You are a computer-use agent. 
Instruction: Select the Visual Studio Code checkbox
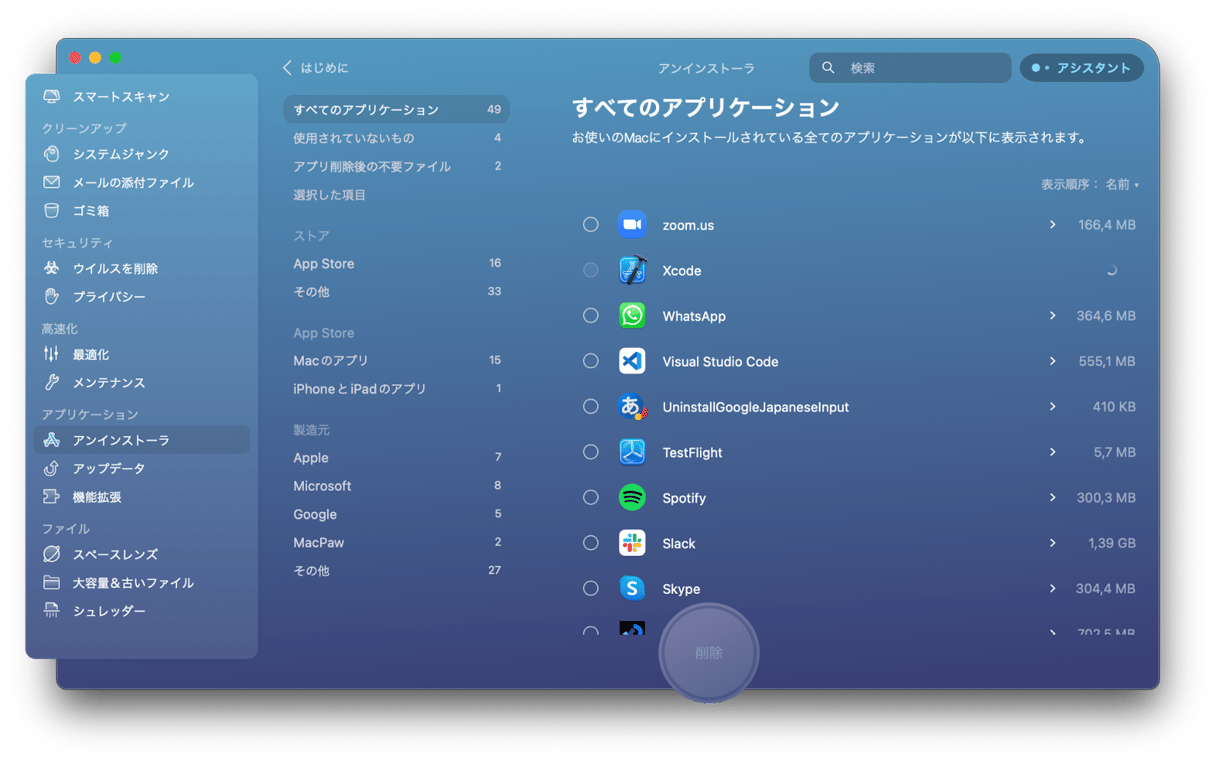[x=591, y=361]
